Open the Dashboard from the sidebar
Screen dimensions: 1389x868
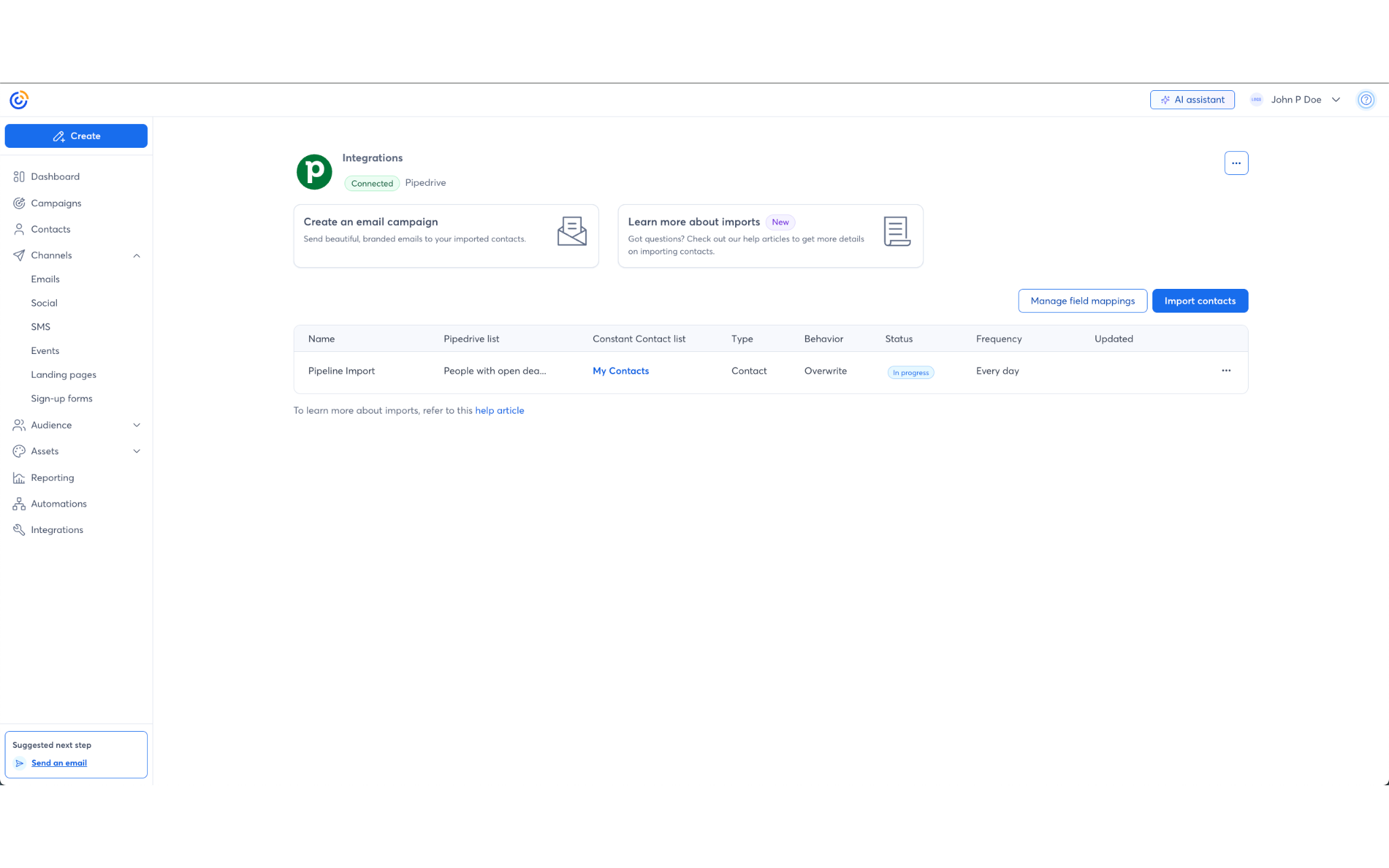(x=54, y=176)
